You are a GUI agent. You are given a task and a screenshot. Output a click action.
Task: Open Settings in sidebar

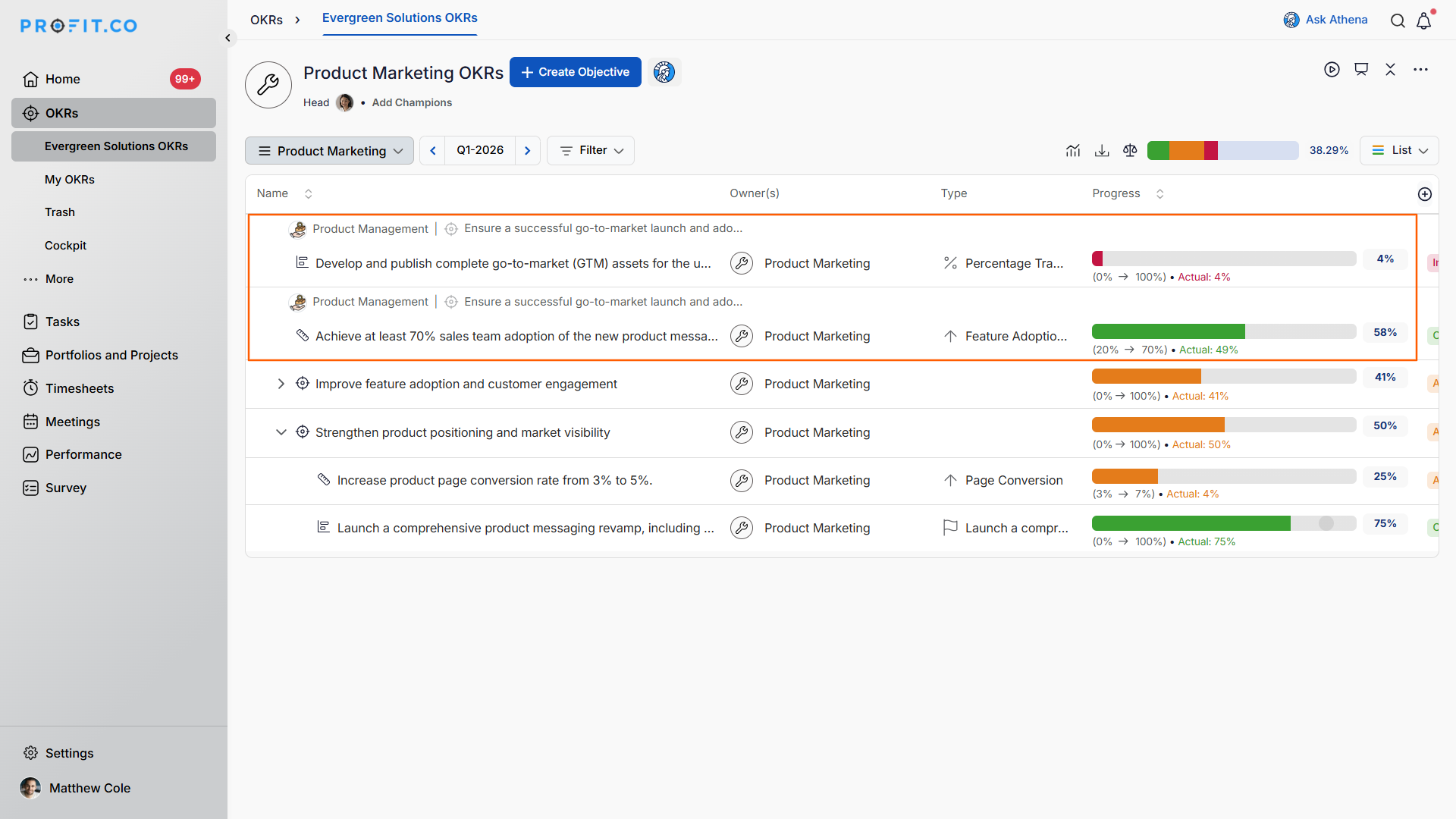pos(58,753)
